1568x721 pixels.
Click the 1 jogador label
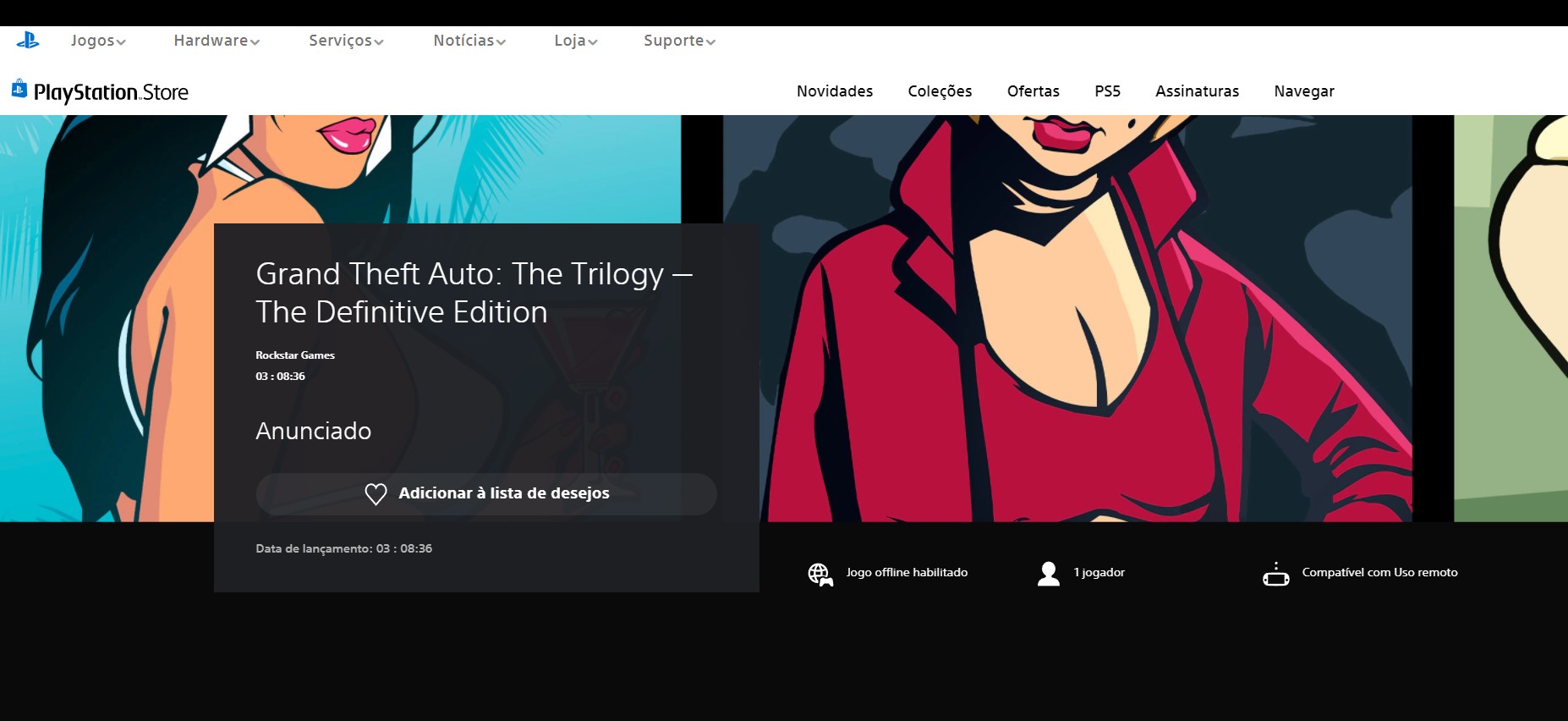pyautogui.click(x=1099, y=573)
